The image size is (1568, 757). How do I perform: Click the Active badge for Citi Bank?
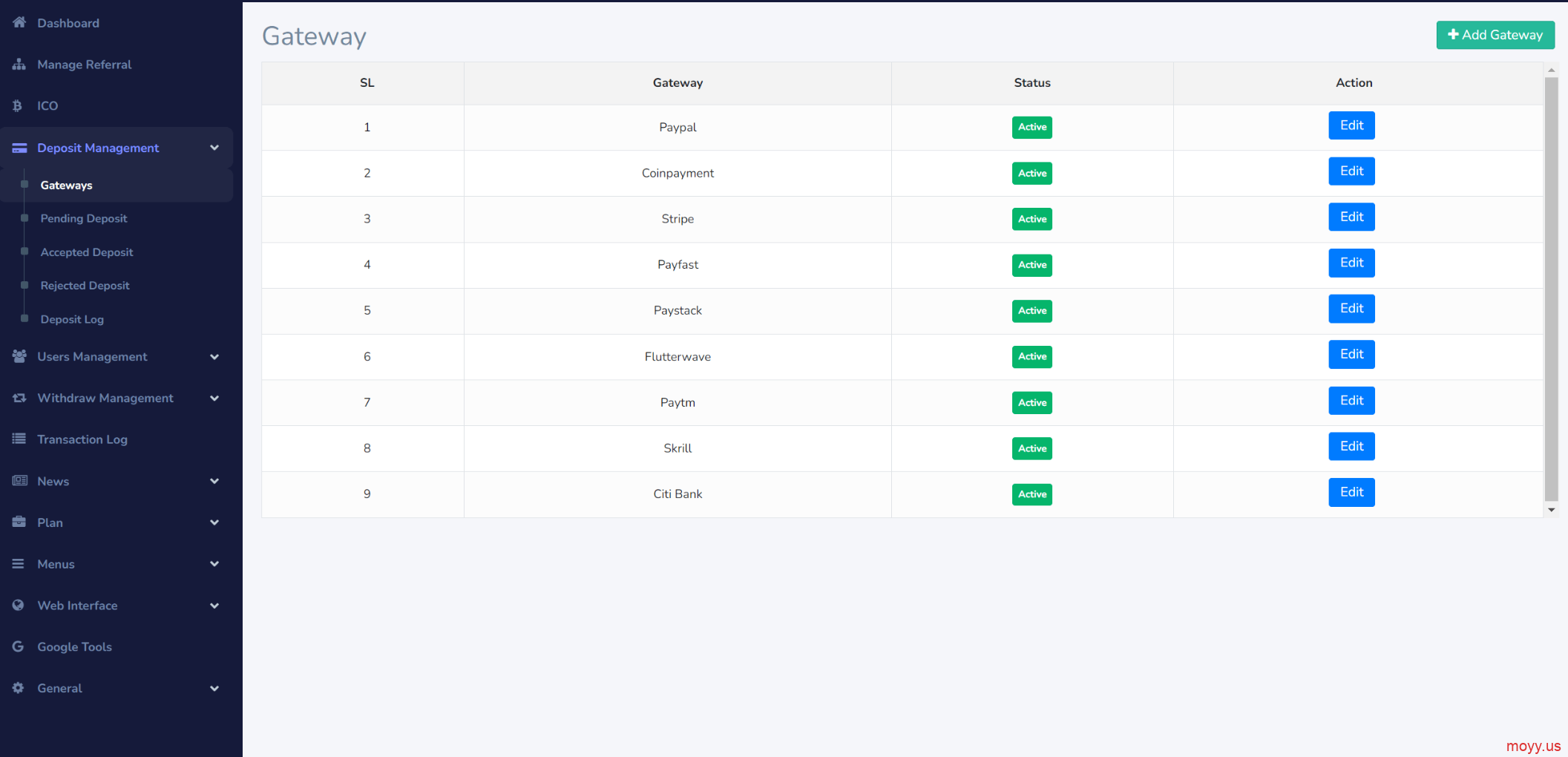point(1031,494)
